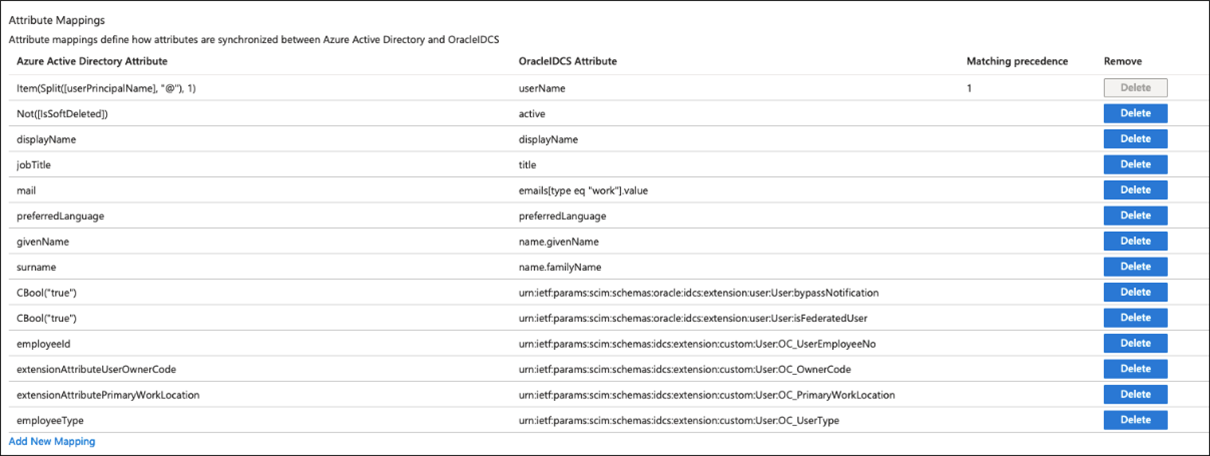Delete the employeeId mapping
Viewport: 1210px width, 456px height.
click(x=1135, y=343)
